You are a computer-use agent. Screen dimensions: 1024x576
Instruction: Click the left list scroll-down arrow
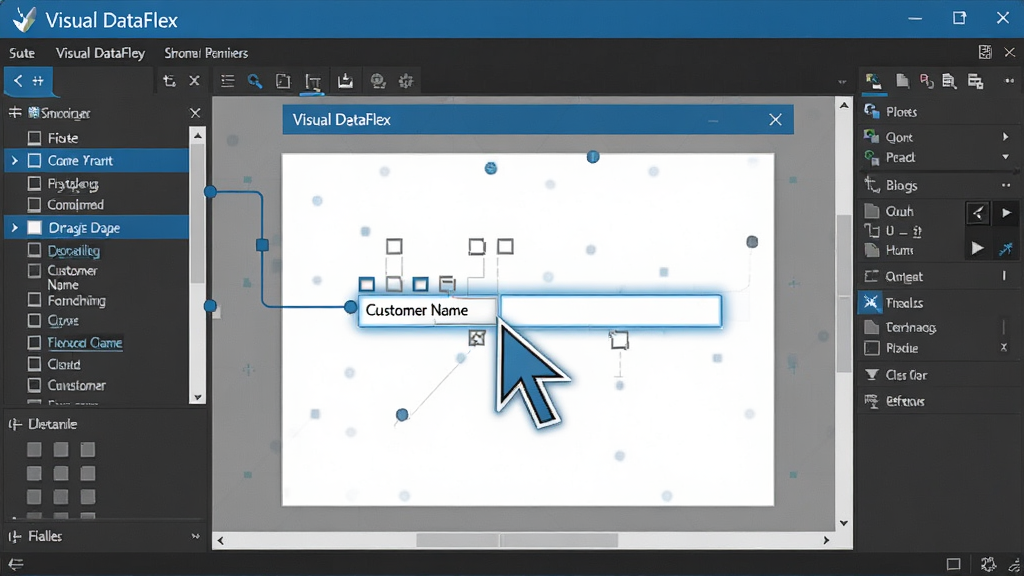[197, 397]
